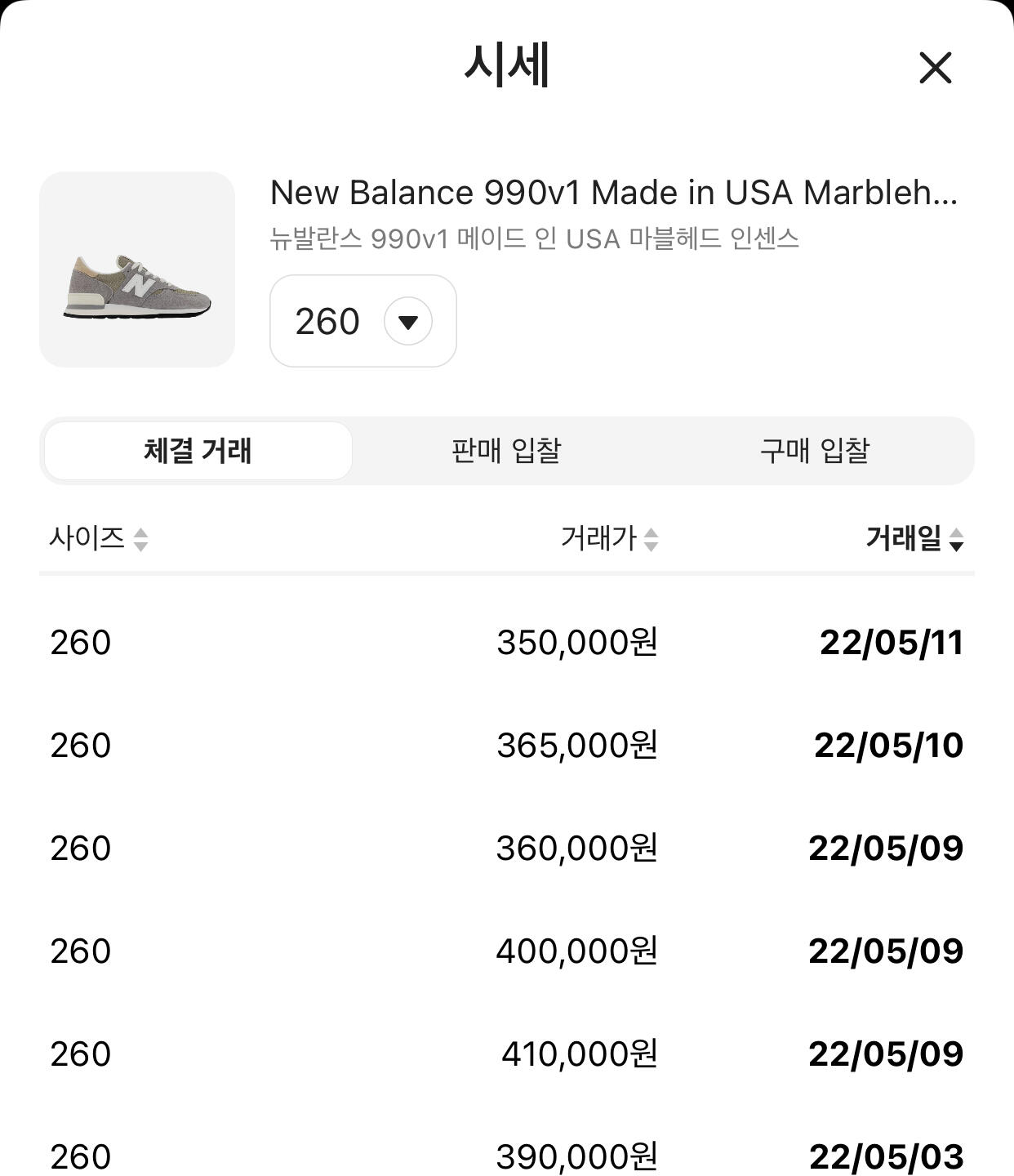Screen dimensions: 1014x1176
Task: Switch to the 구매 입찰 tab
Action: [x=815, y=451]
